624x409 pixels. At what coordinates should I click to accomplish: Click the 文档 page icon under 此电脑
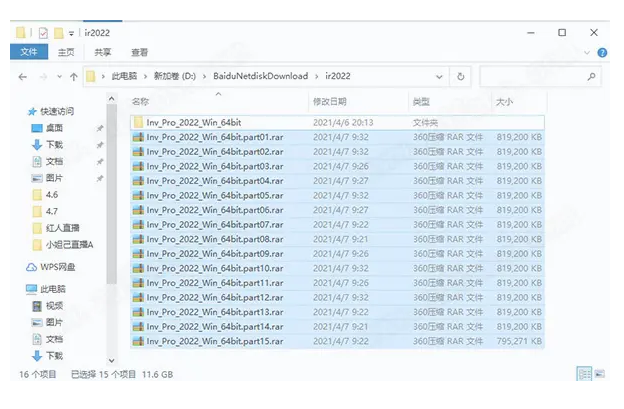coord(37,339)
